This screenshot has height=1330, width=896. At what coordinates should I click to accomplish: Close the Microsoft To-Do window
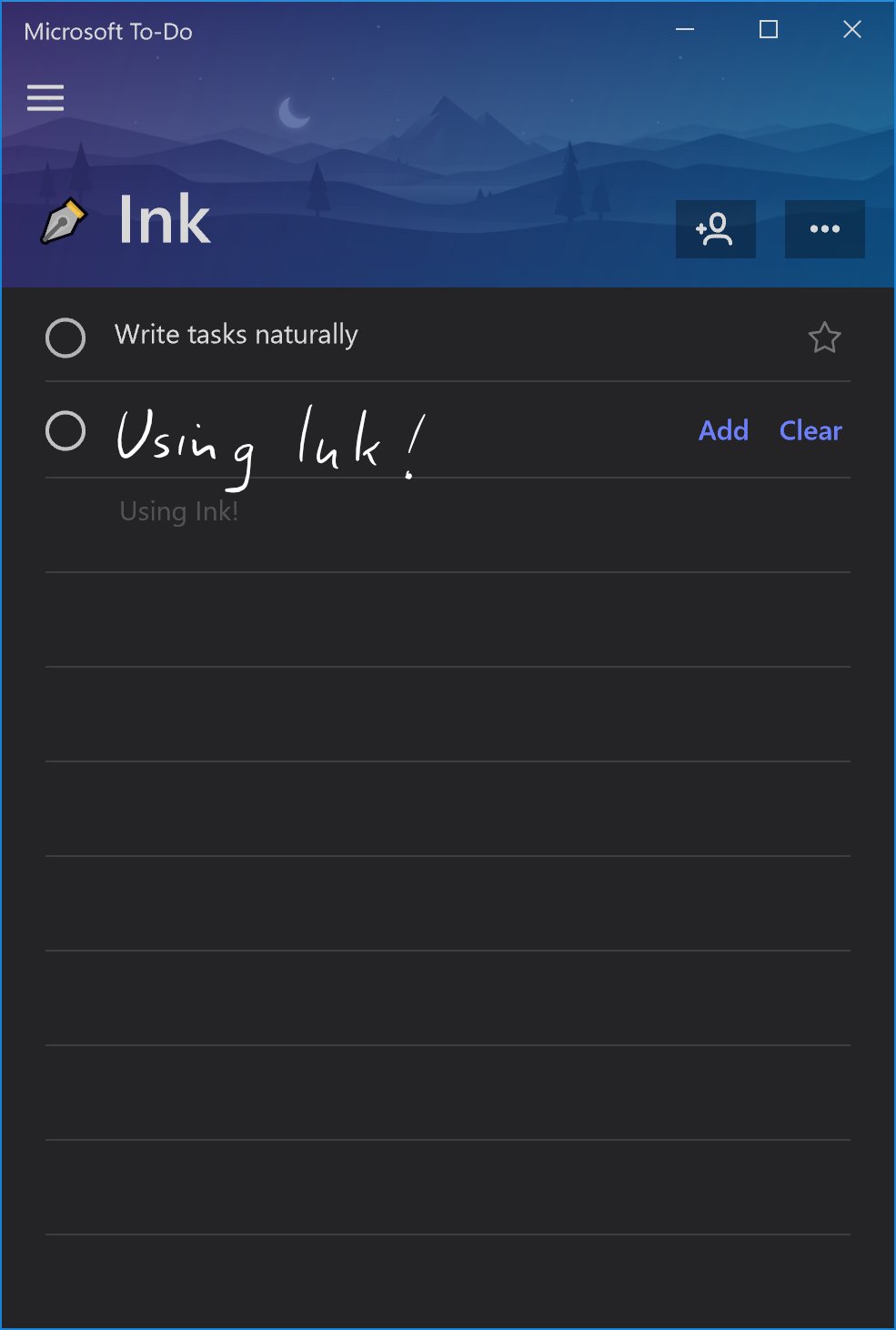[852, 30]
